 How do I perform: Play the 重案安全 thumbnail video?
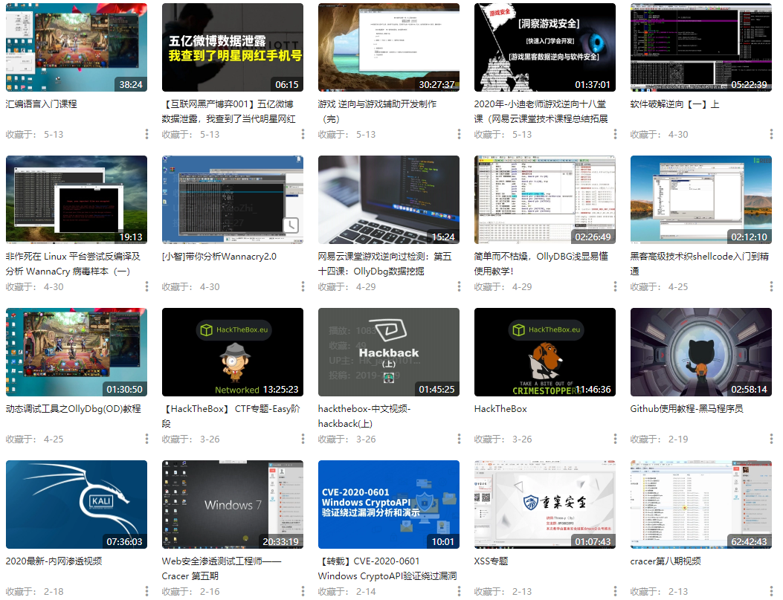tap(545, 504)
